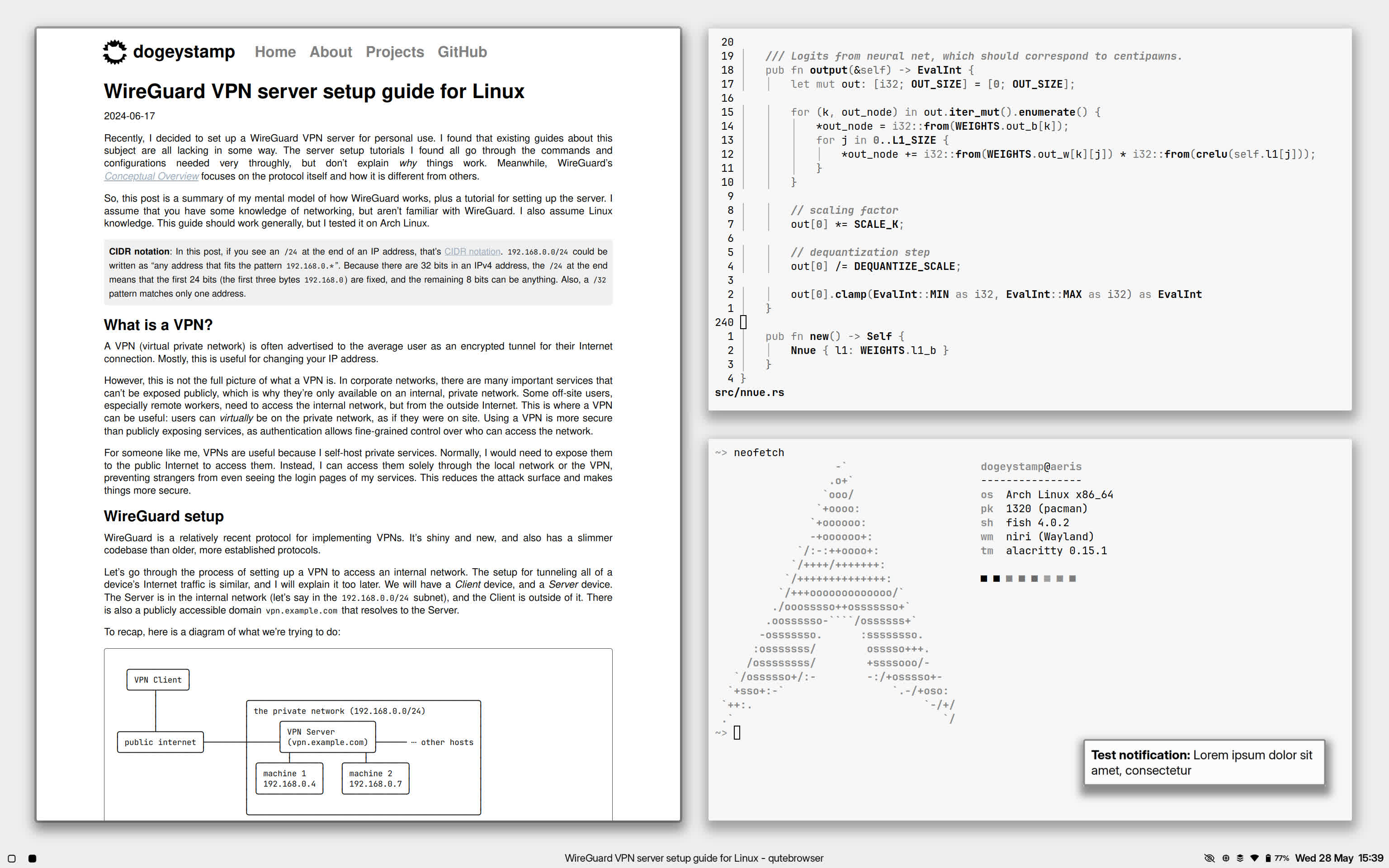Viewport: 1389px width, 868px height.
Task: Open the Home navigation link
Action: pos(275,52)
